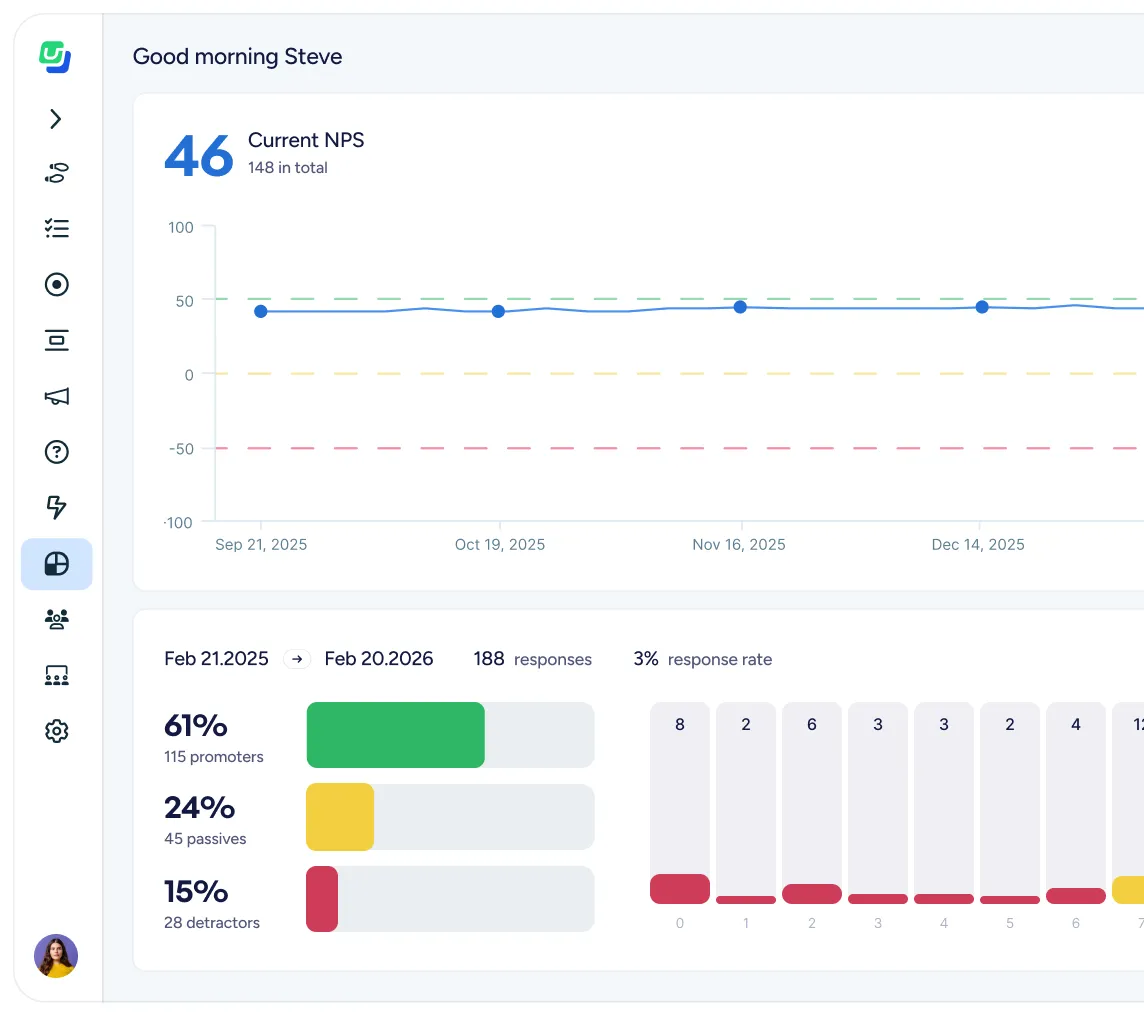The height and width of the screenshot is (1016, 1144).
Task: Expand the sidebar with chevron arrow
Action: pos(55,119)
